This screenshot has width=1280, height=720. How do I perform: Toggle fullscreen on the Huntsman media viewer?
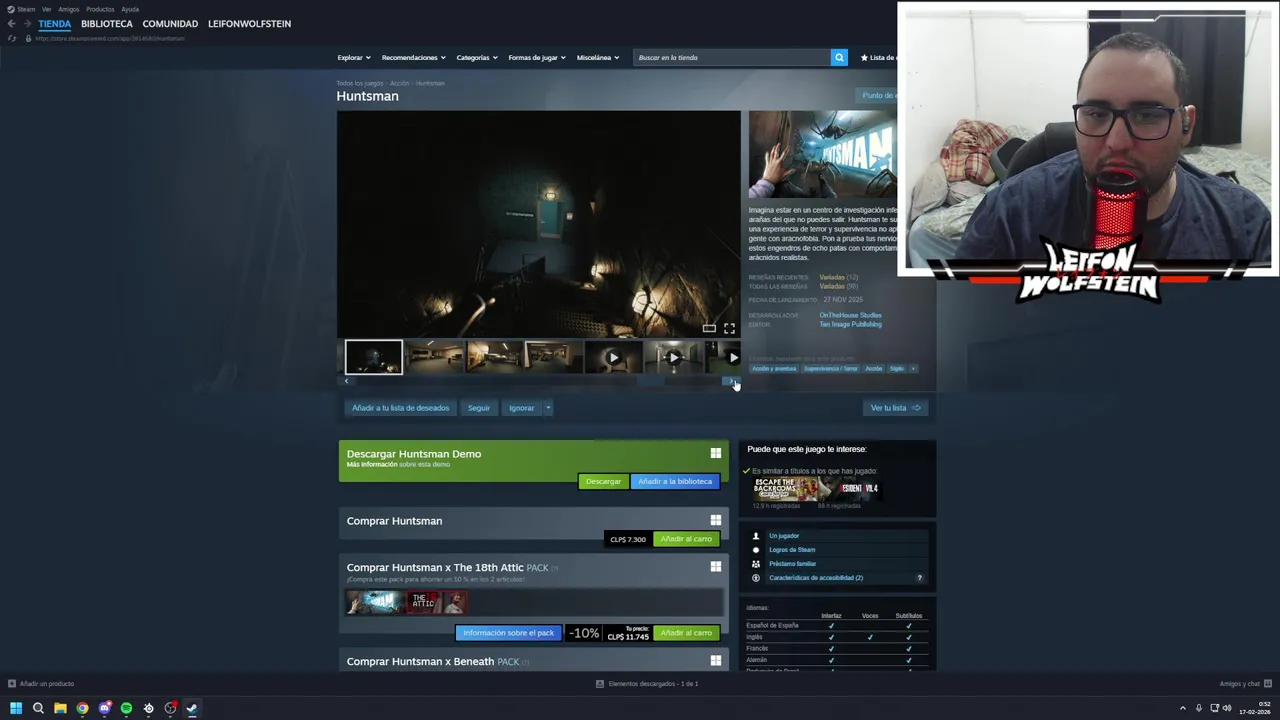pos(729,328)
